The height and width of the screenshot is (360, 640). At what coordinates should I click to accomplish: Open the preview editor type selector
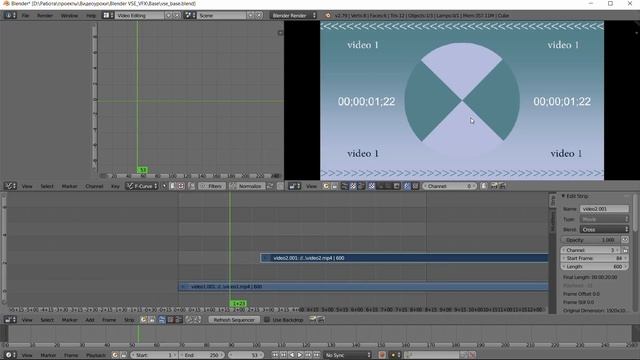pos(295,186)
